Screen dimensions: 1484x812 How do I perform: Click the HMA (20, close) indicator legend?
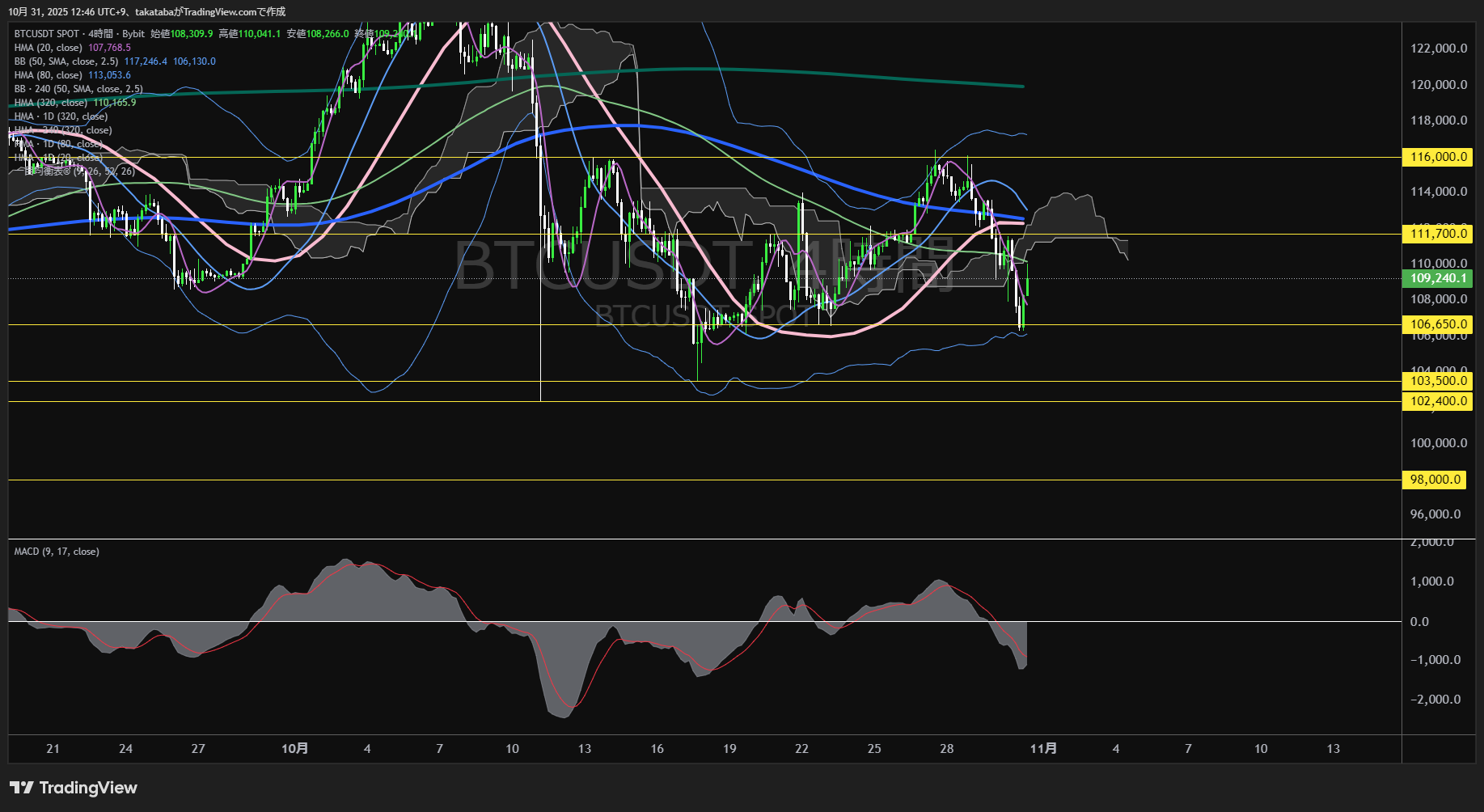pos(48,48)
